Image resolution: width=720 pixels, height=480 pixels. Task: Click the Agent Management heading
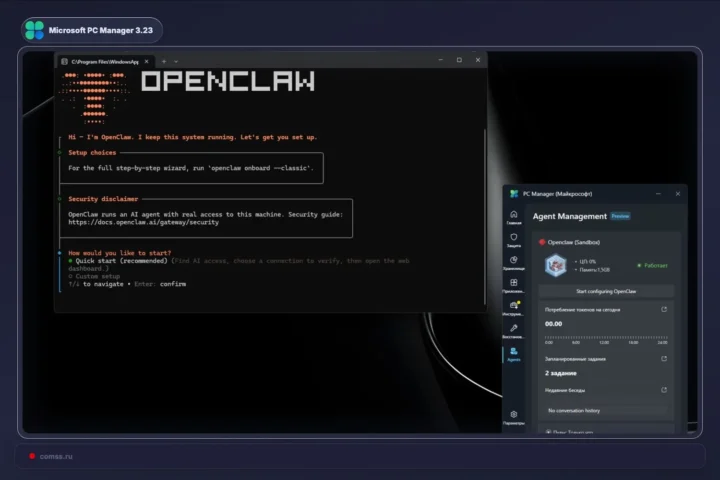click(569, 216)
